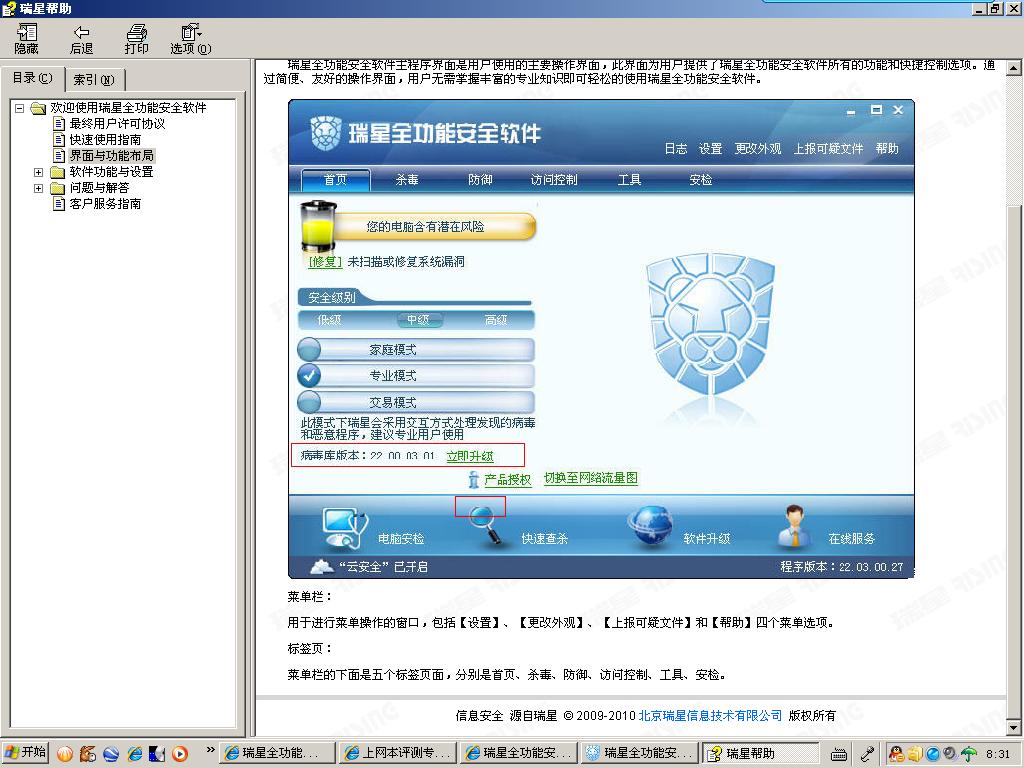Switch to 上网本评测专 taskbar window
Image resolution: width=1024 pixels, height=768 pixels.
pyautogui.click(x=397, y=753)
